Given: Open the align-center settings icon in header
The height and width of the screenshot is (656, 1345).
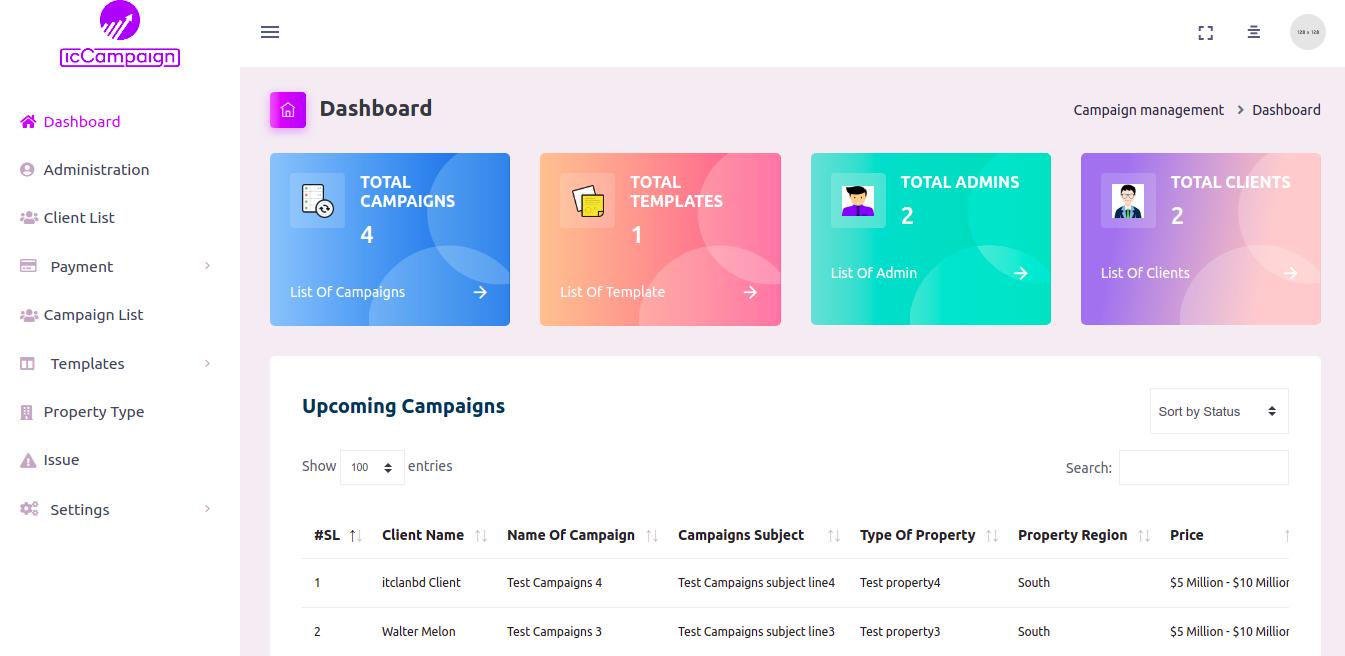Looking at the screenshot, I should (1254, 32).
